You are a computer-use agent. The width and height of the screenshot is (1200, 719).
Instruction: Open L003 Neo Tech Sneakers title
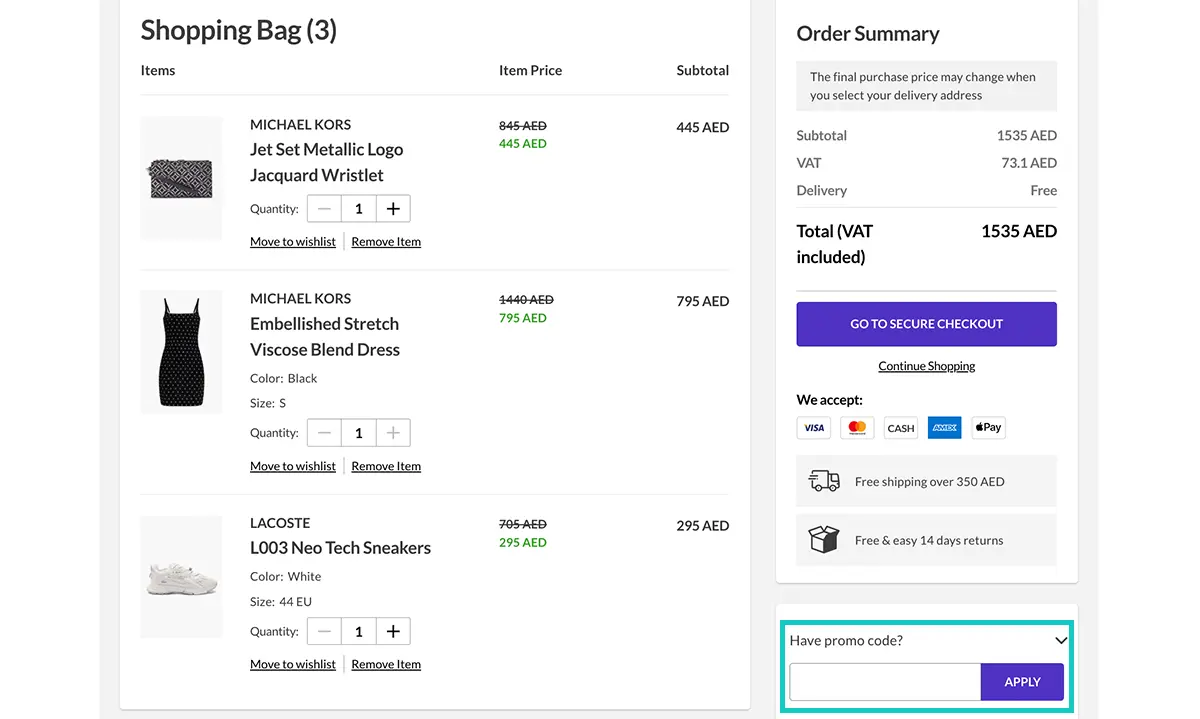pos(340,548)
